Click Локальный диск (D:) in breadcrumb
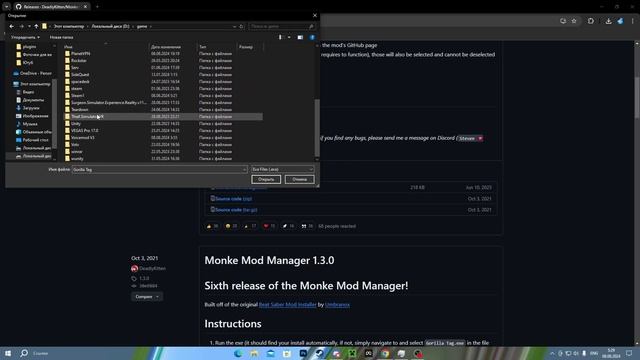The image size is (640, 360). click(x=110, y=26)
